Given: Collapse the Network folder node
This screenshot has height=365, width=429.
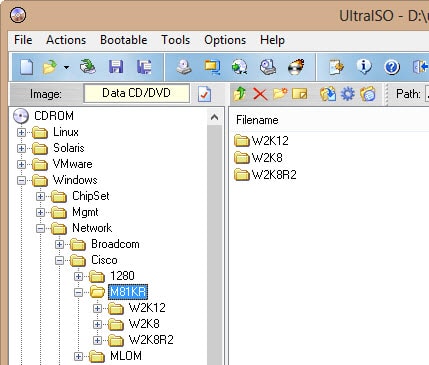Looking at the screenshot, I should 40,228.
